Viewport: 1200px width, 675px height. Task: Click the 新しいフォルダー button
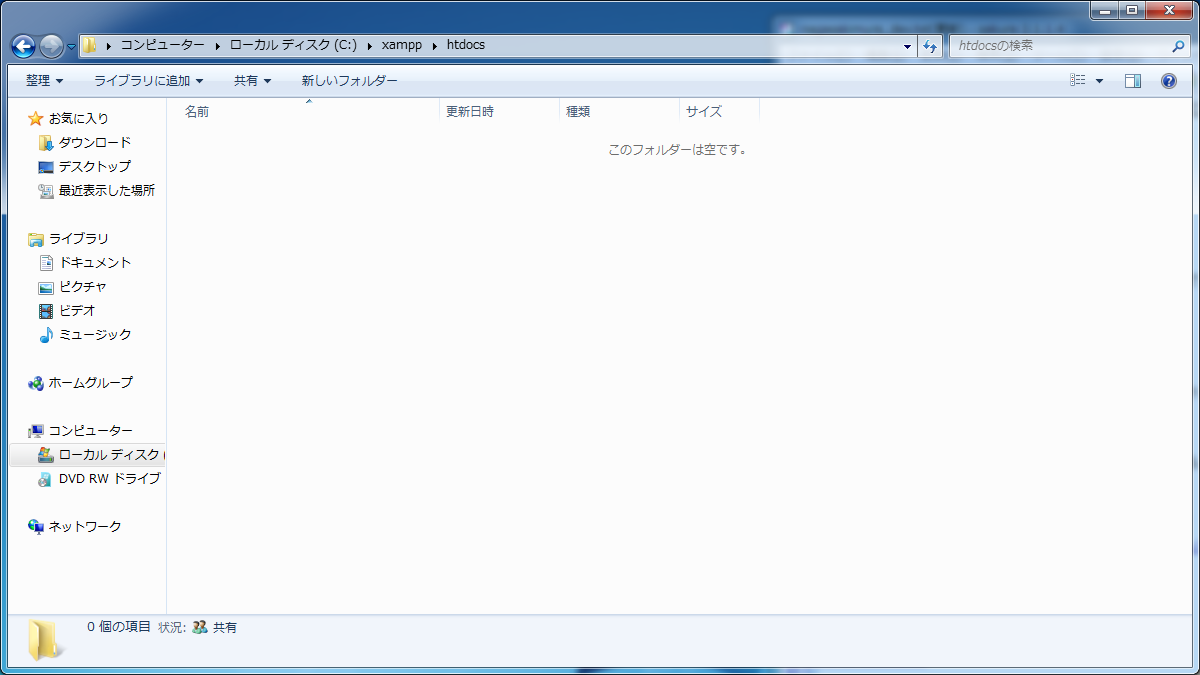(x=349, y=81)
